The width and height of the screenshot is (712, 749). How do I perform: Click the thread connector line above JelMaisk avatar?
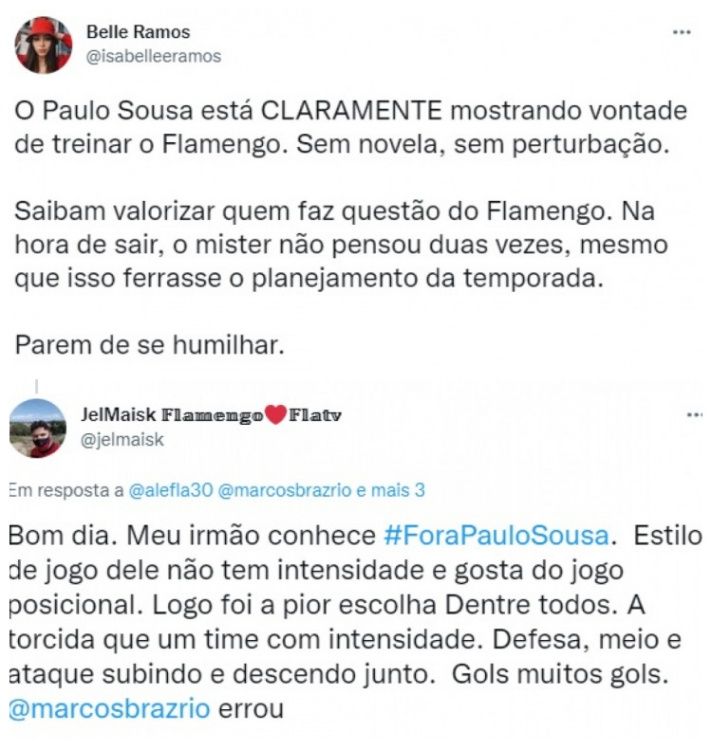coord(37,386)
